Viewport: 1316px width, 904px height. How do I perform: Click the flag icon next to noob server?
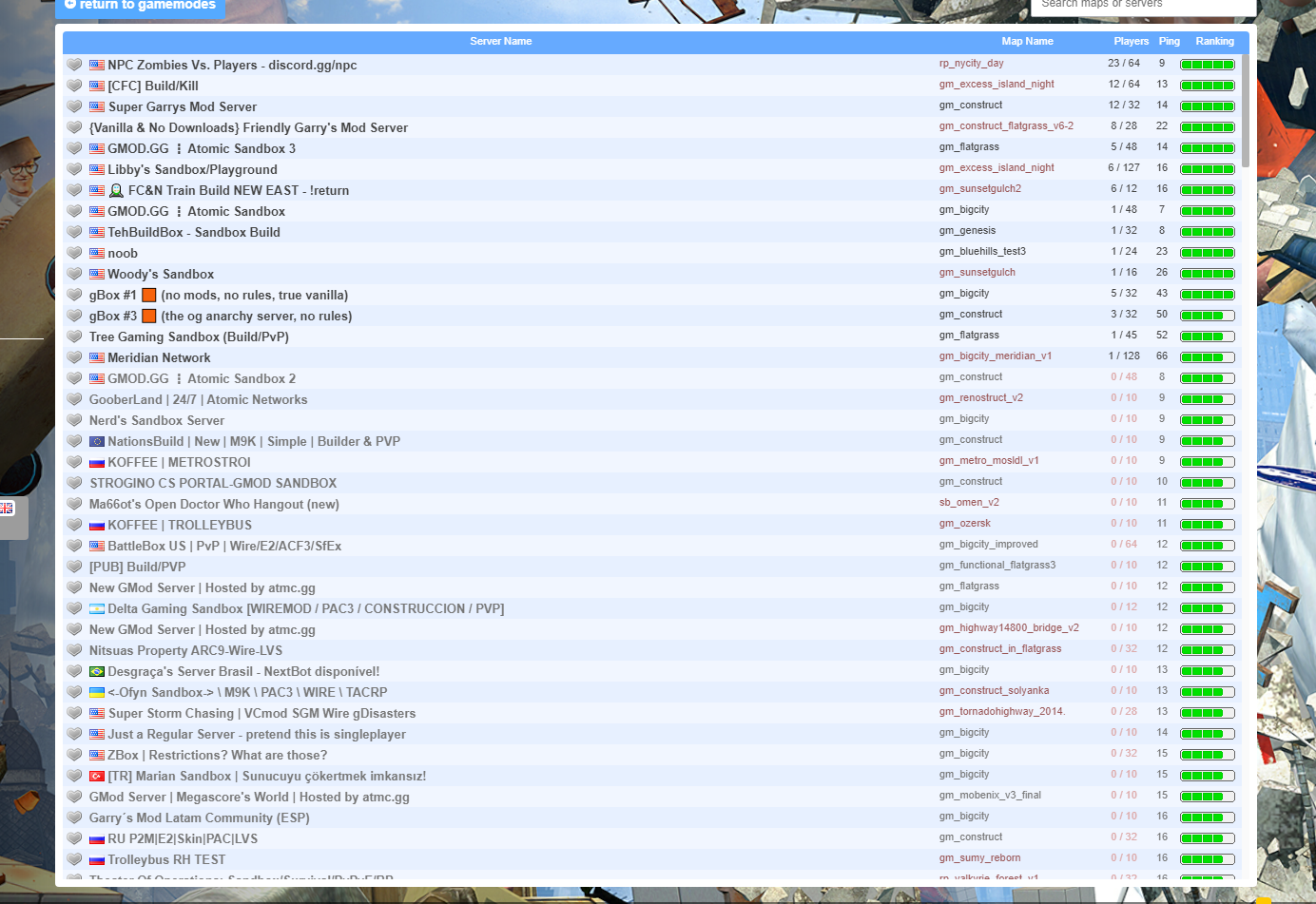tap(97, 254)
